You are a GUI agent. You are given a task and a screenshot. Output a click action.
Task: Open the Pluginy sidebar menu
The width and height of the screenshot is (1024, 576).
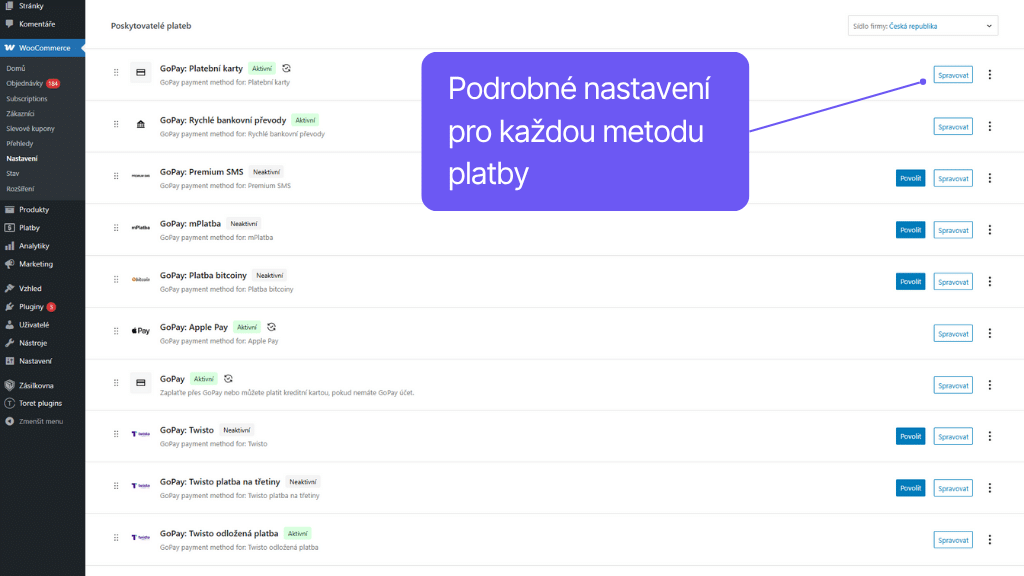(31, 306)
